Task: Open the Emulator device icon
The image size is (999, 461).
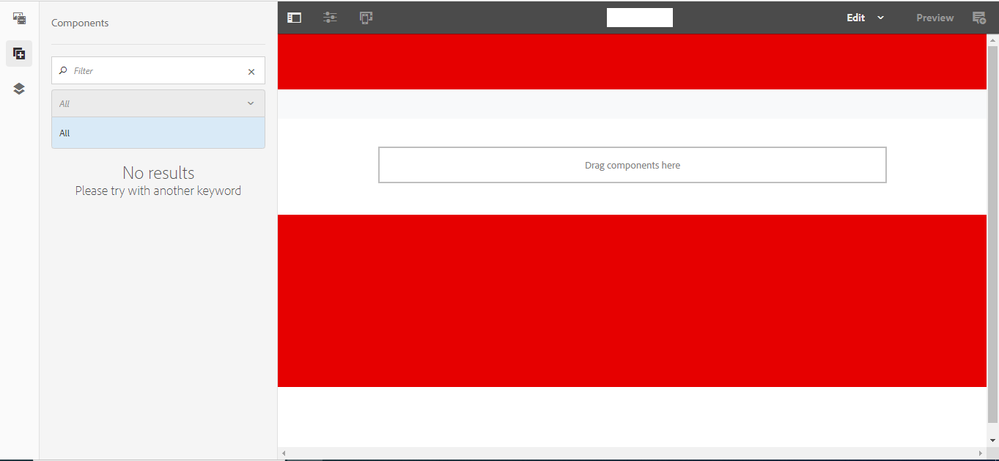Action: click(x=366, y=18)
